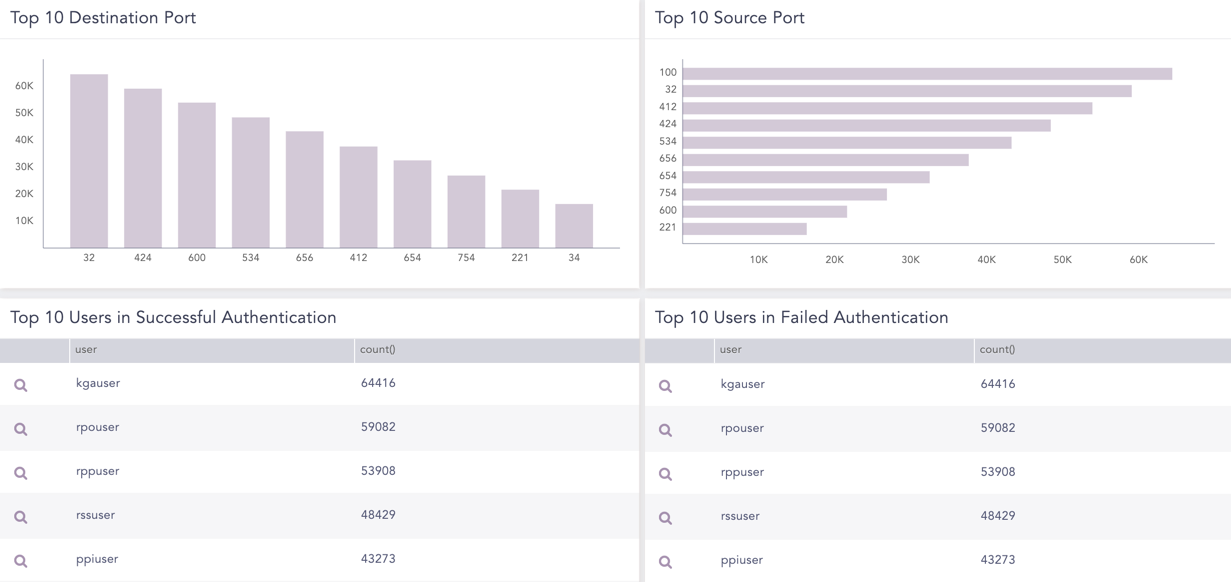Click search icon for kgauser in Successful Authentication
1231x582 pixels.
[x=21, y=385]
